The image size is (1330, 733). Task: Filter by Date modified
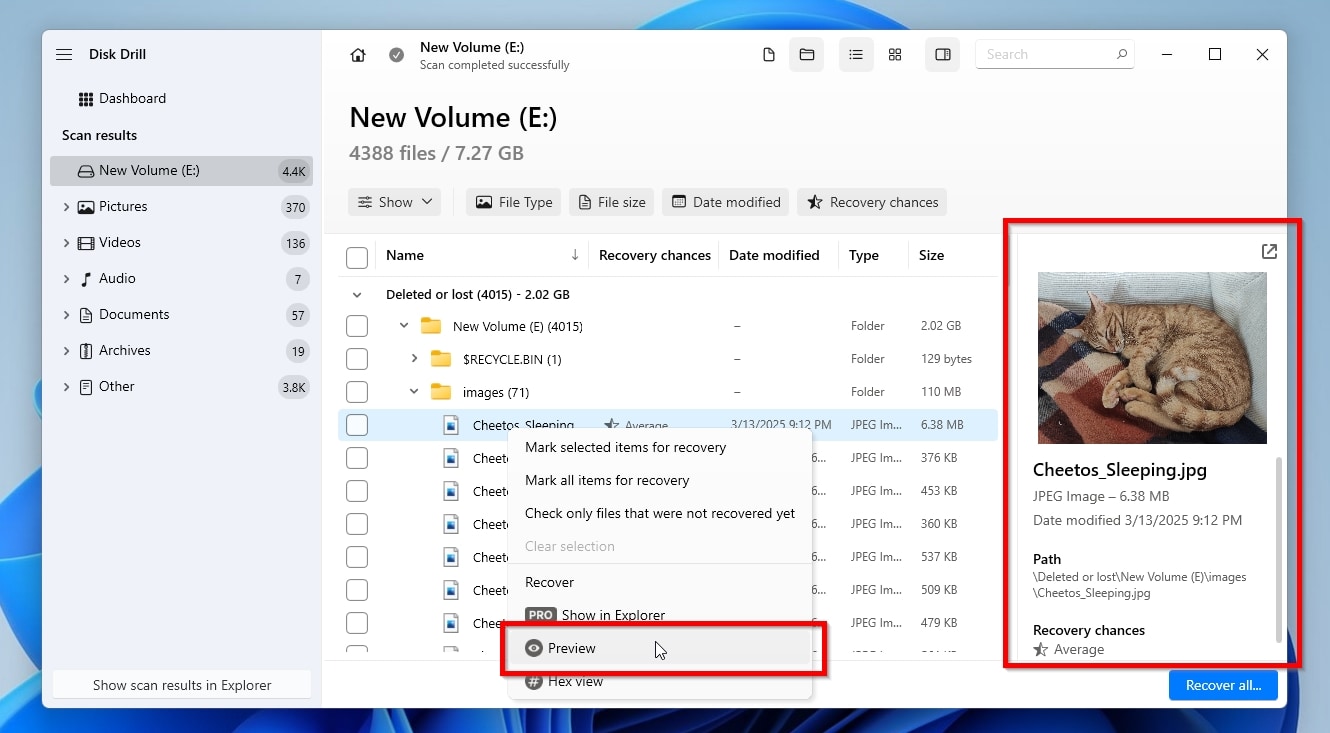click(725, 202)
